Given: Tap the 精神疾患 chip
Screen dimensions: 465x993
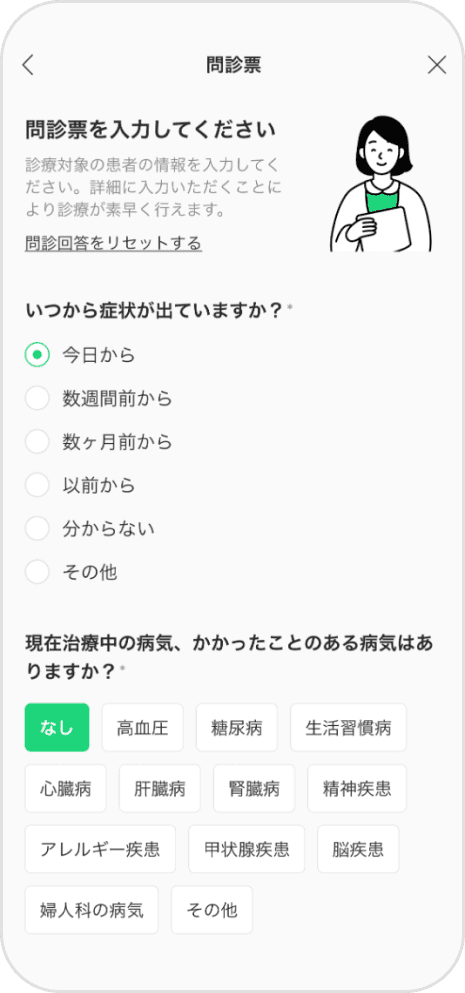Looking at the screenshot, I should [x=357, y=788].
